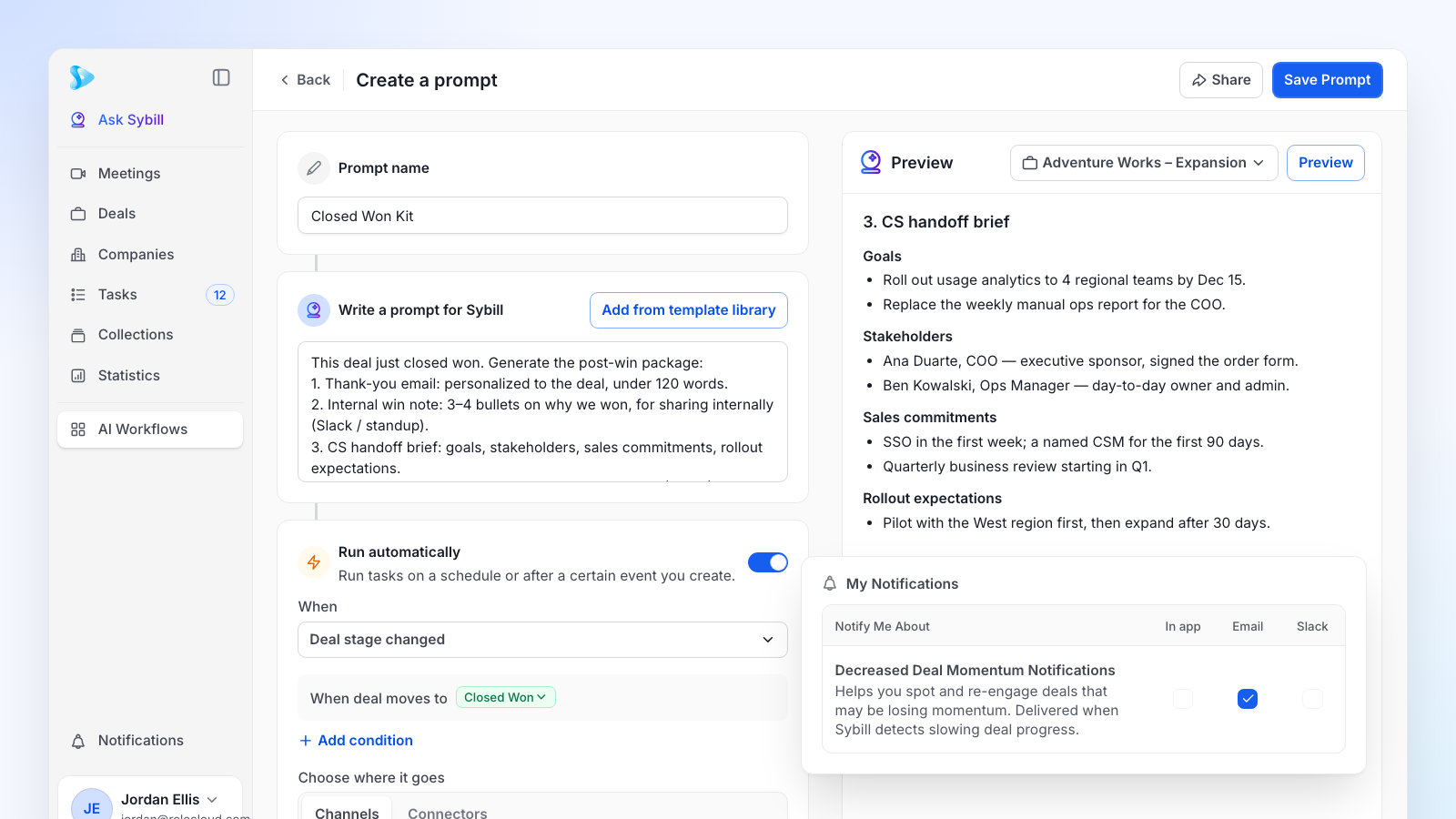The height and width of the screenshot is (819, 1456).
Task: Open Collections in sidebar
Action: tap(151, 335)
